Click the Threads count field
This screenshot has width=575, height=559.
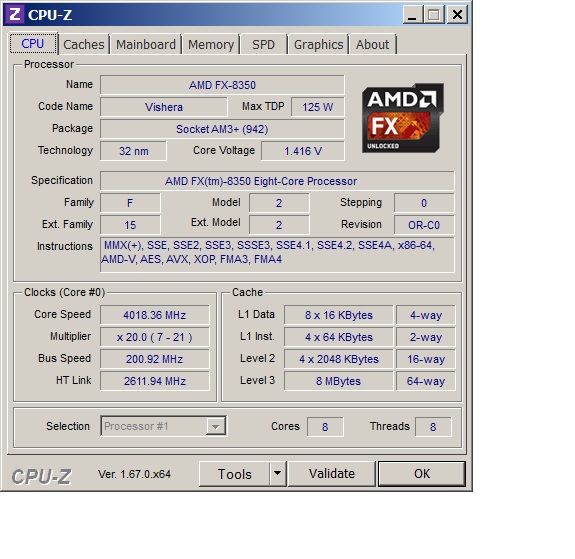[x=433, y=427]
